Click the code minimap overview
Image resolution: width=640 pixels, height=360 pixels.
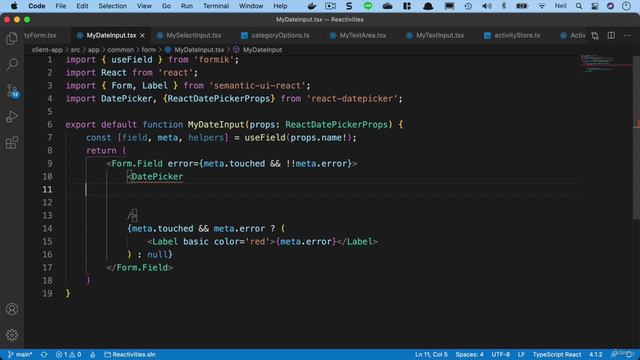pyautogui.click(x=605, y=63)
